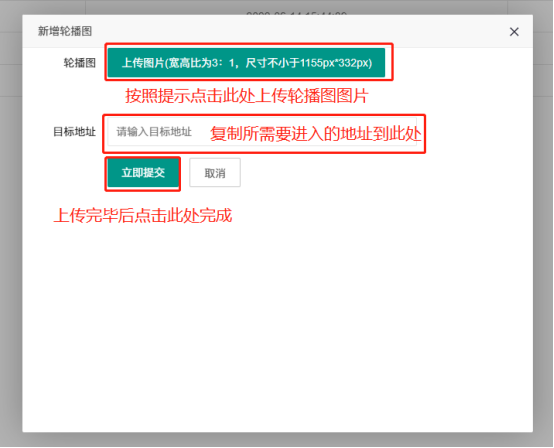
Task: Click the gray dialog header bar
Action: (277, 31)
